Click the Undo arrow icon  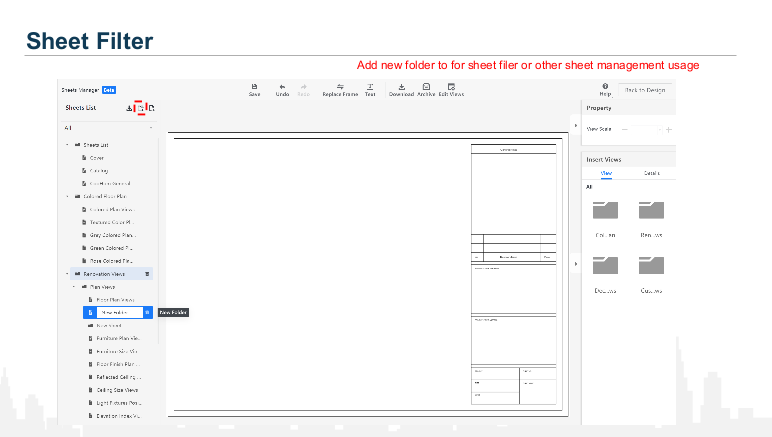point(283,87)
